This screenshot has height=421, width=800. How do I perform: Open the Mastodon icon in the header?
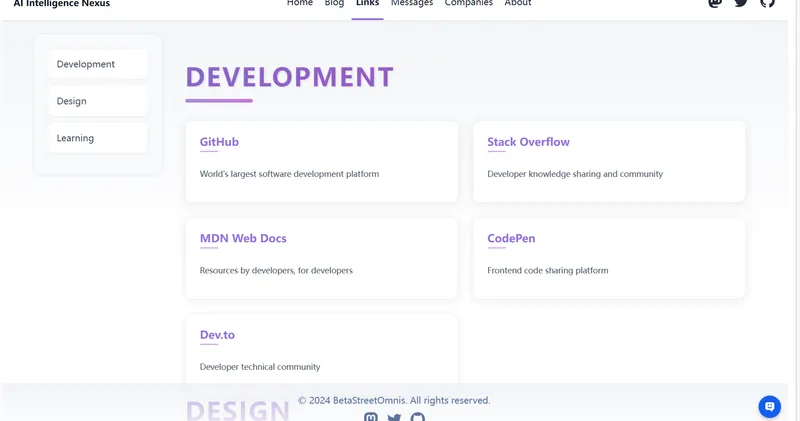[715, 3]
